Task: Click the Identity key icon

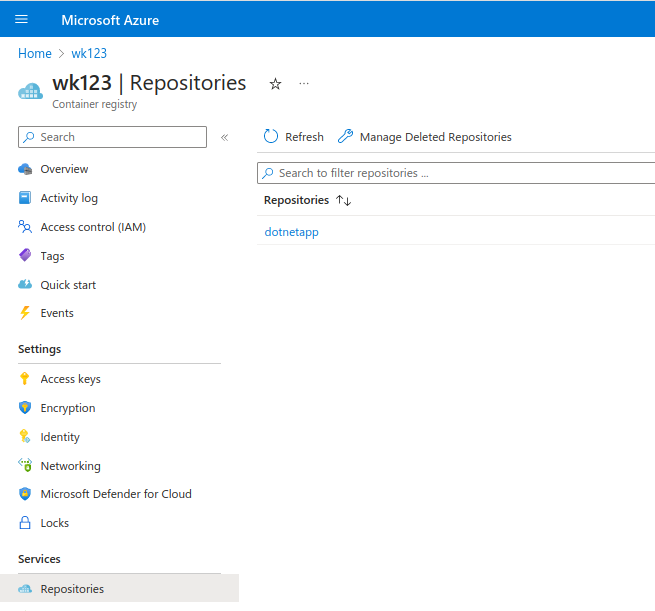Action: (25, 436)
